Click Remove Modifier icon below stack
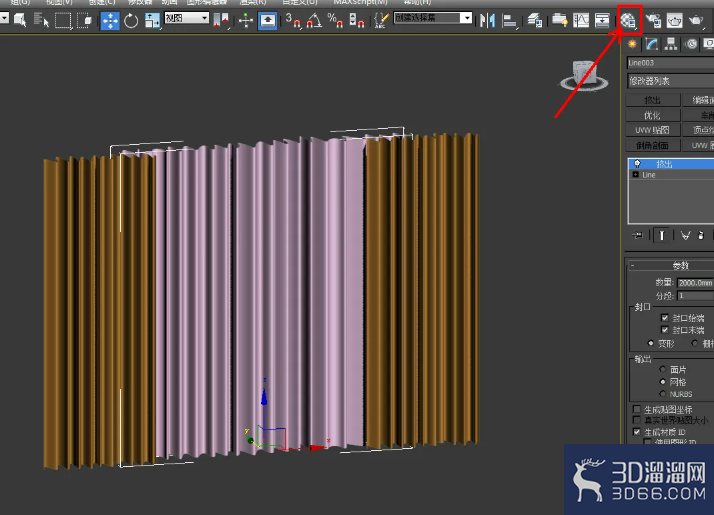Screen dimensions: 714x515 click(x=701, y=235)
